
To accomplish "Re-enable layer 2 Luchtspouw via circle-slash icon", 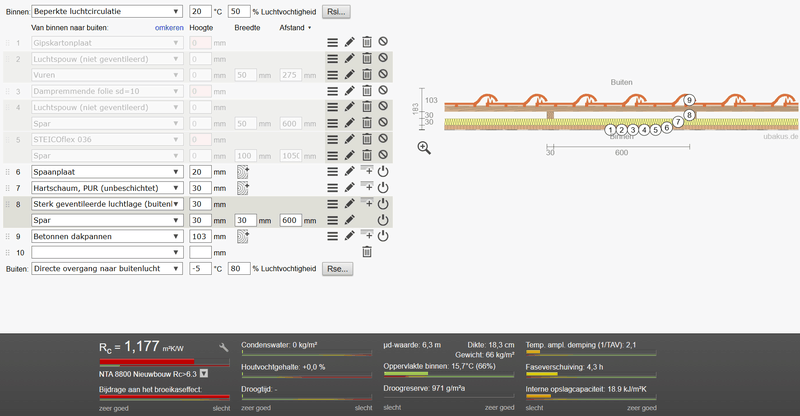I will pos(383,58).
